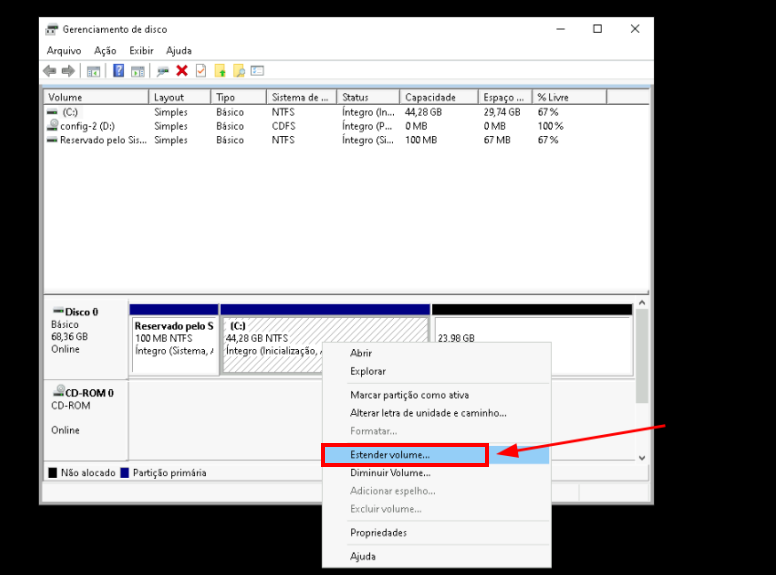Click the 29,74 GB free space cell

point(502,112)
